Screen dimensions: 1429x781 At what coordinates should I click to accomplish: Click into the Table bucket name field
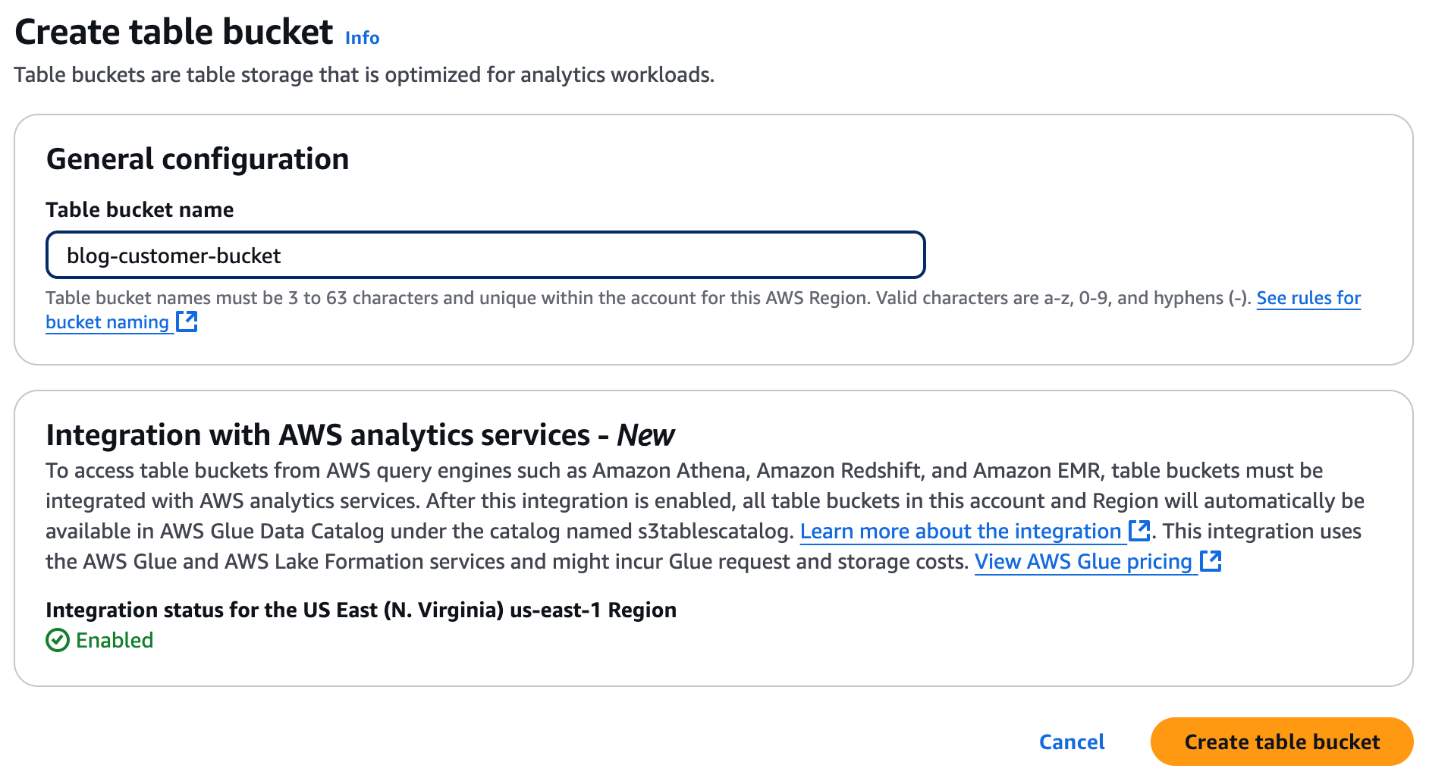coord(485,255)
